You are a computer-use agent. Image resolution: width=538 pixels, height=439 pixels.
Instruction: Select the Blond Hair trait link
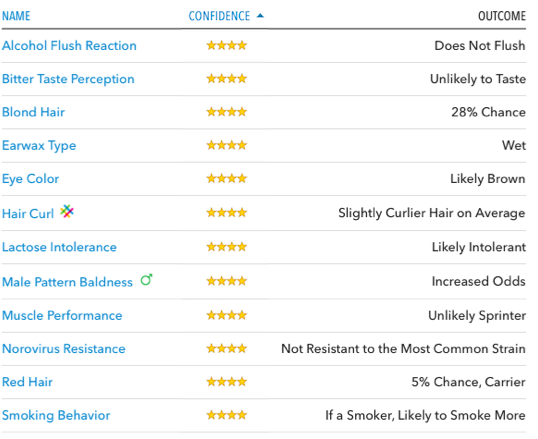[x=33, y=112]
